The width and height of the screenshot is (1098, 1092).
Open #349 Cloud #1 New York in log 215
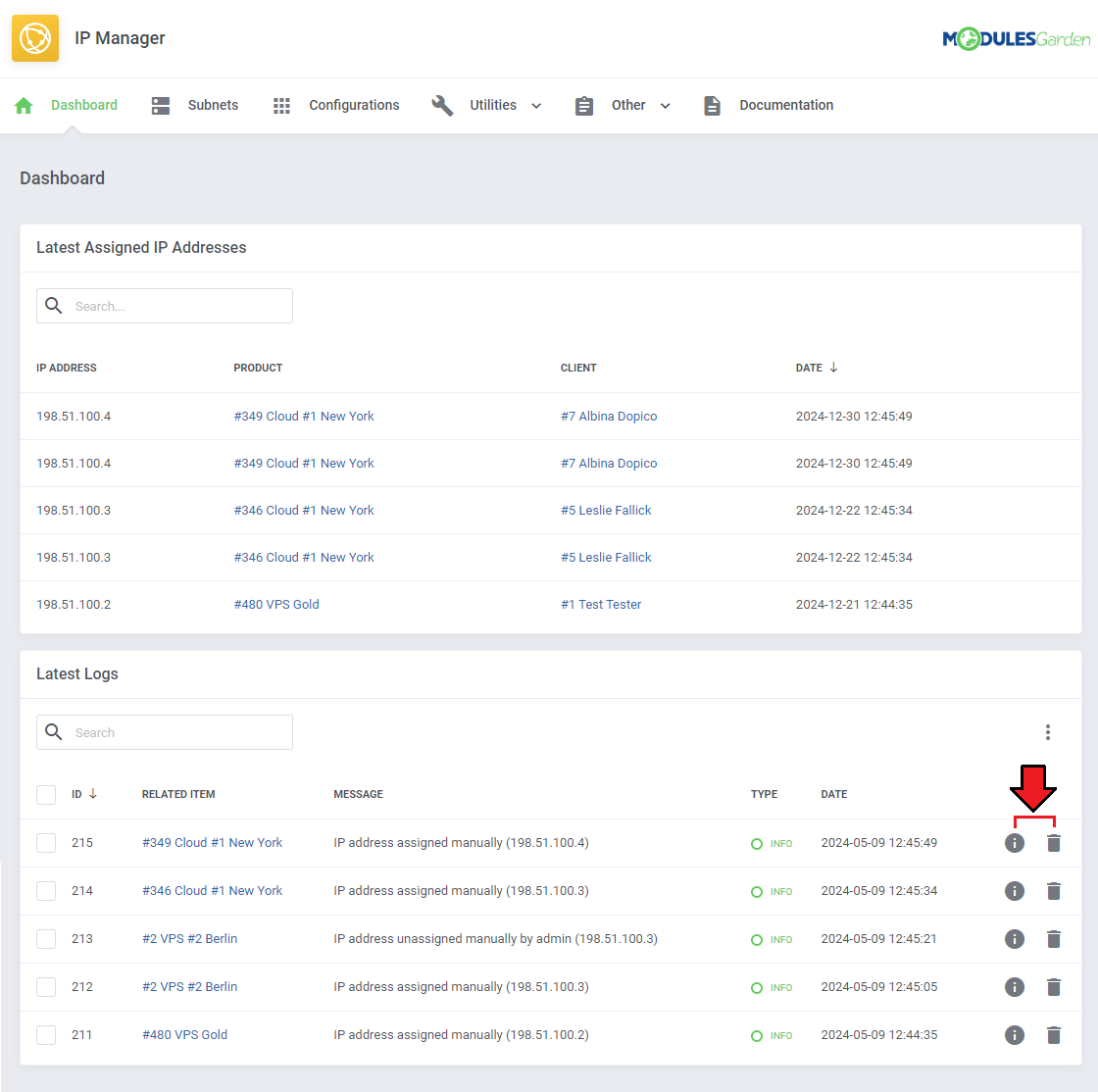[x=212, y=843]
